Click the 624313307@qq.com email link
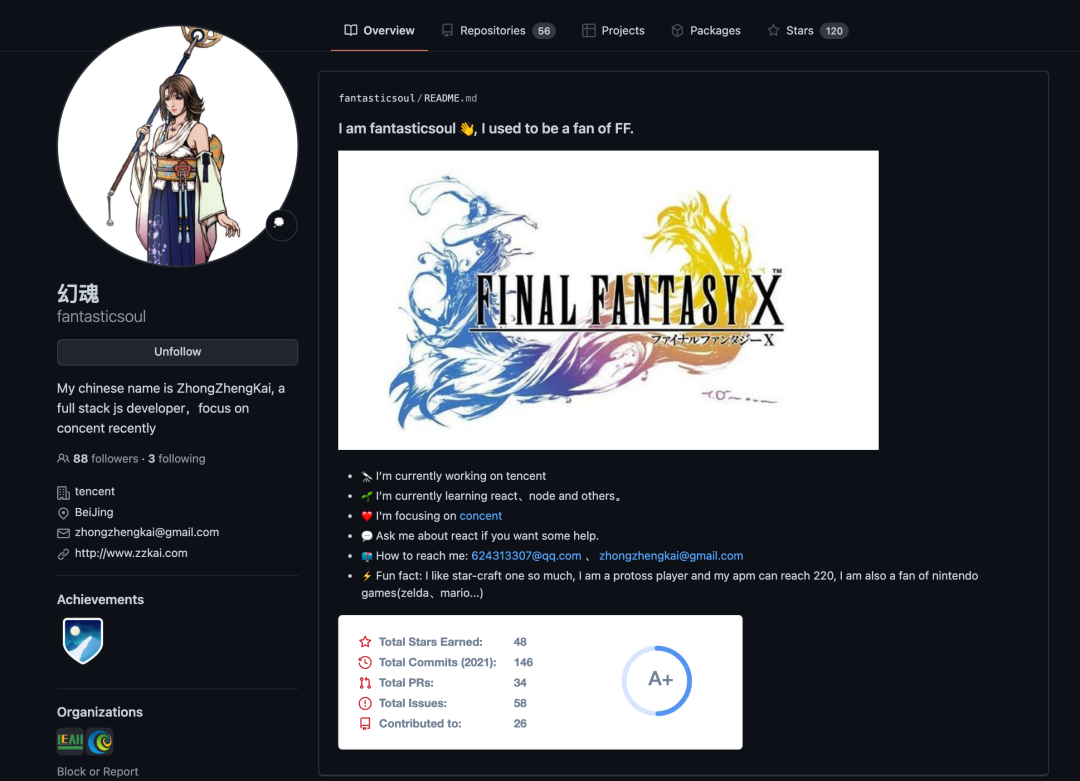The image size is (1080, 781). pos(526,556)
